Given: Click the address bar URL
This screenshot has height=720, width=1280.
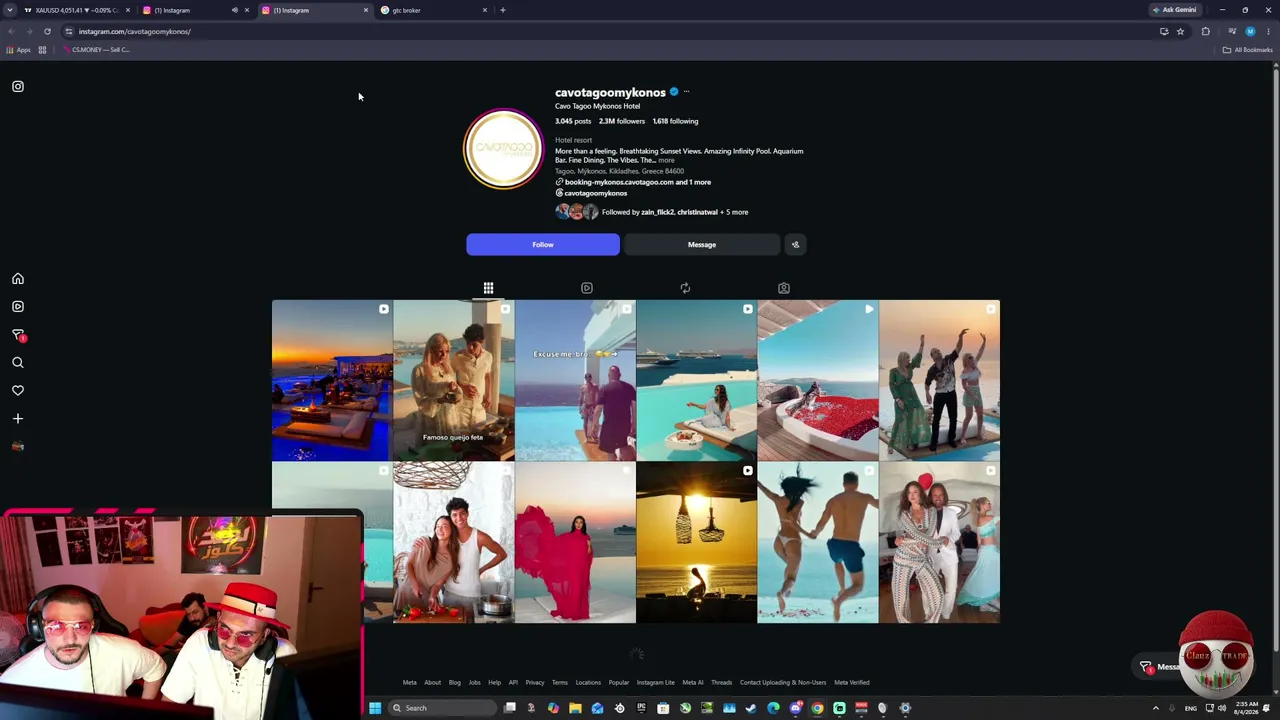Looking at the screenshot, I should coord(135,31).
